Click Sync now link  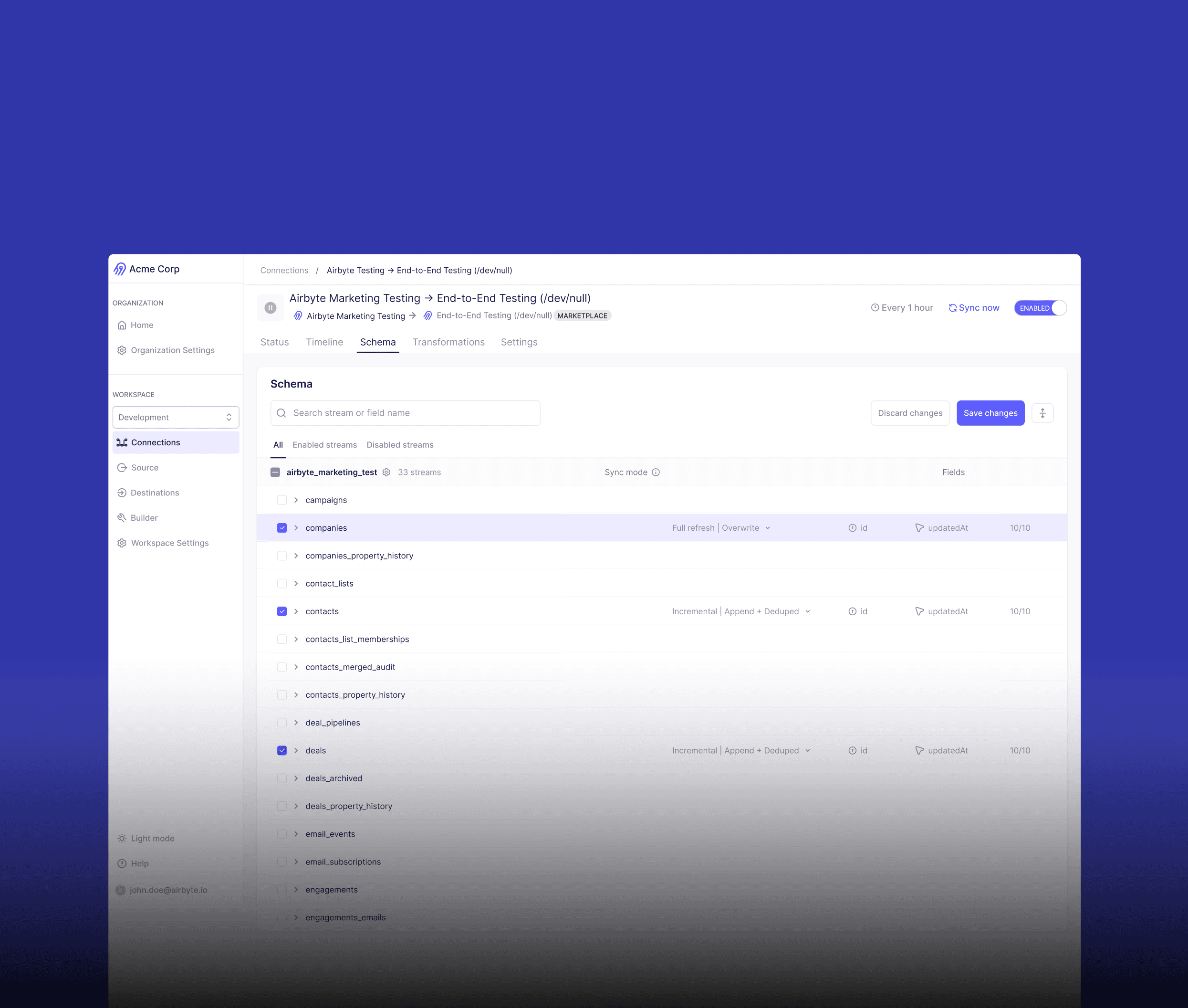974,307
